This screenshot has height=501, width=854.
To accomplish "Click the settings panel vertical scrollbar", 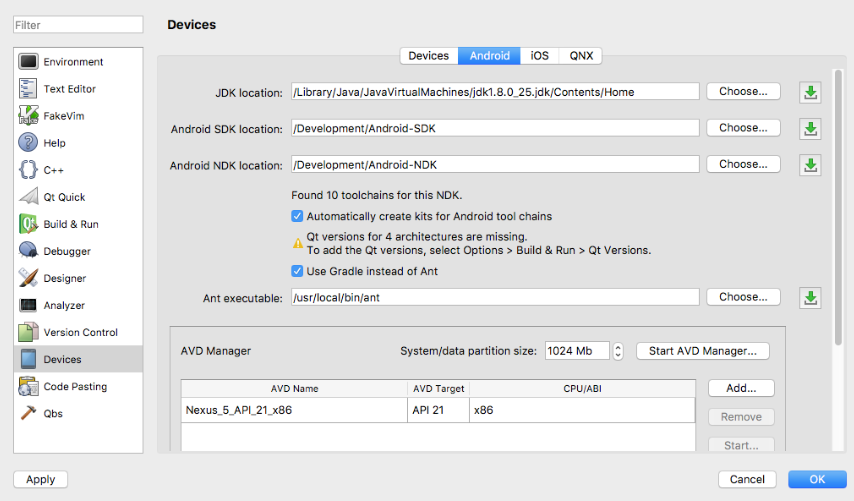I will coord(838,207).
